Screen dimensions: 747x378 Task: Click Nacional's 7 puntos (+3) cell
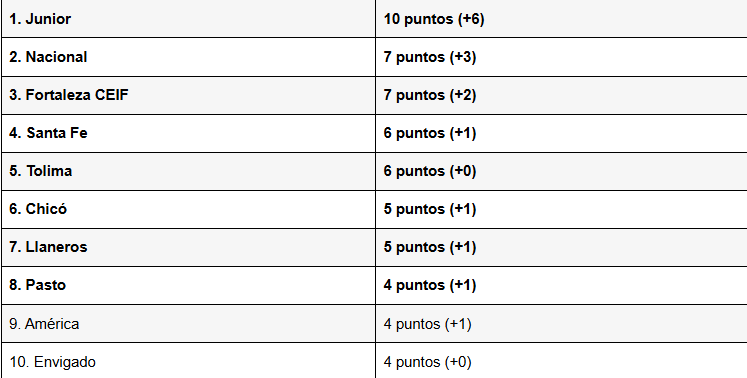(562, 57)
